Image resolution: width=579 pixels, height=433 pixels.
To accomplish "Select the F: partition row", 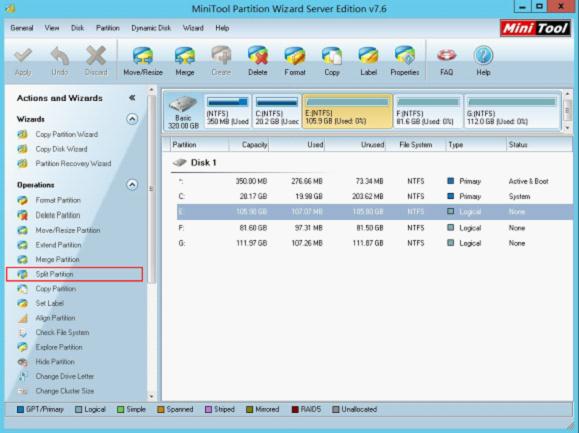I will (374, 228).
